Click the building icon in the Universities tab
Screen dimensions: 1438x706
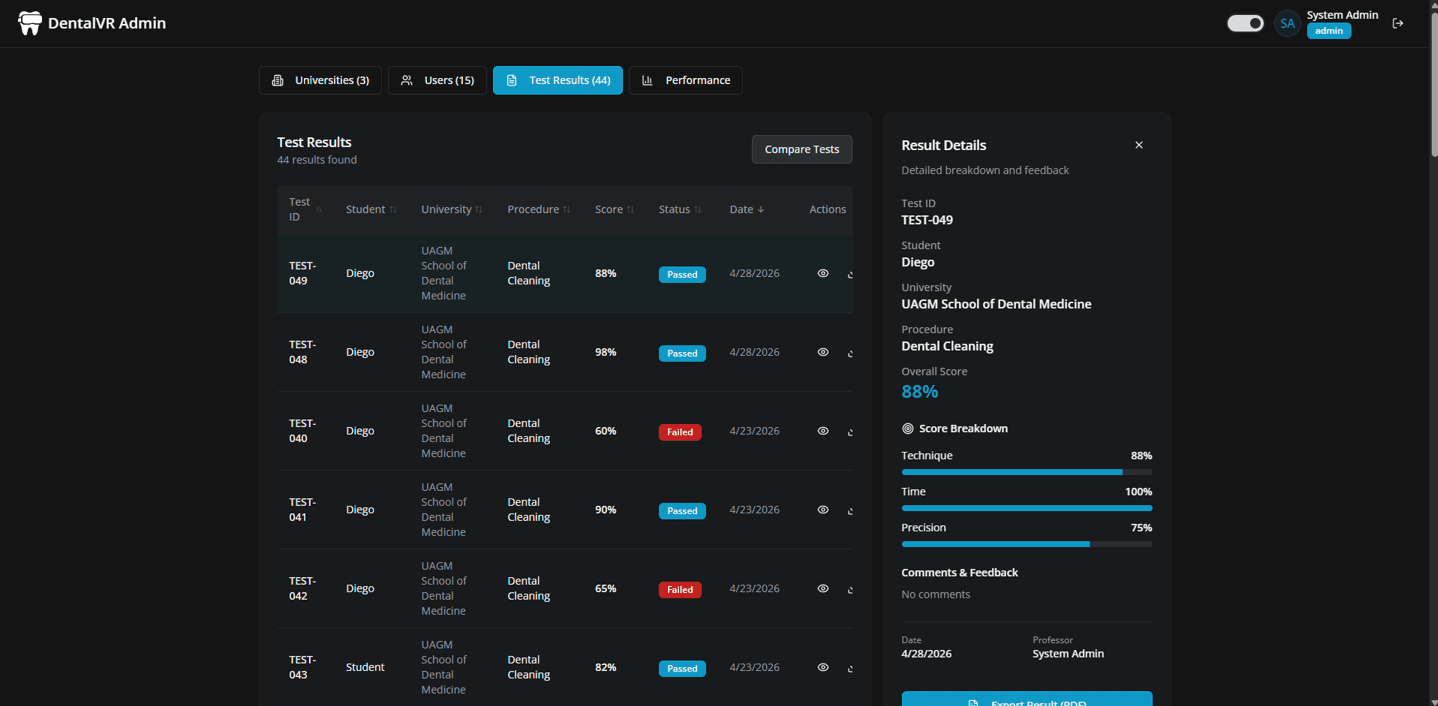278,80
